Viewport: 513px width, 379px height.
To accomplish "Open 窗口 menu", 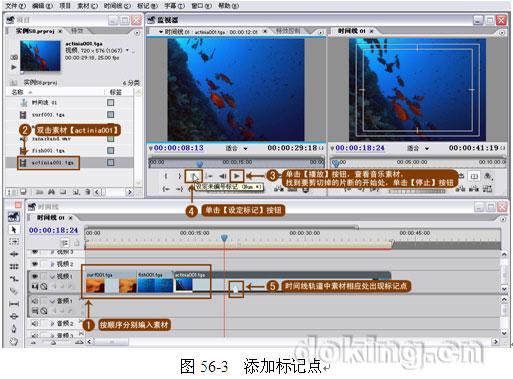I will [201, 6].
